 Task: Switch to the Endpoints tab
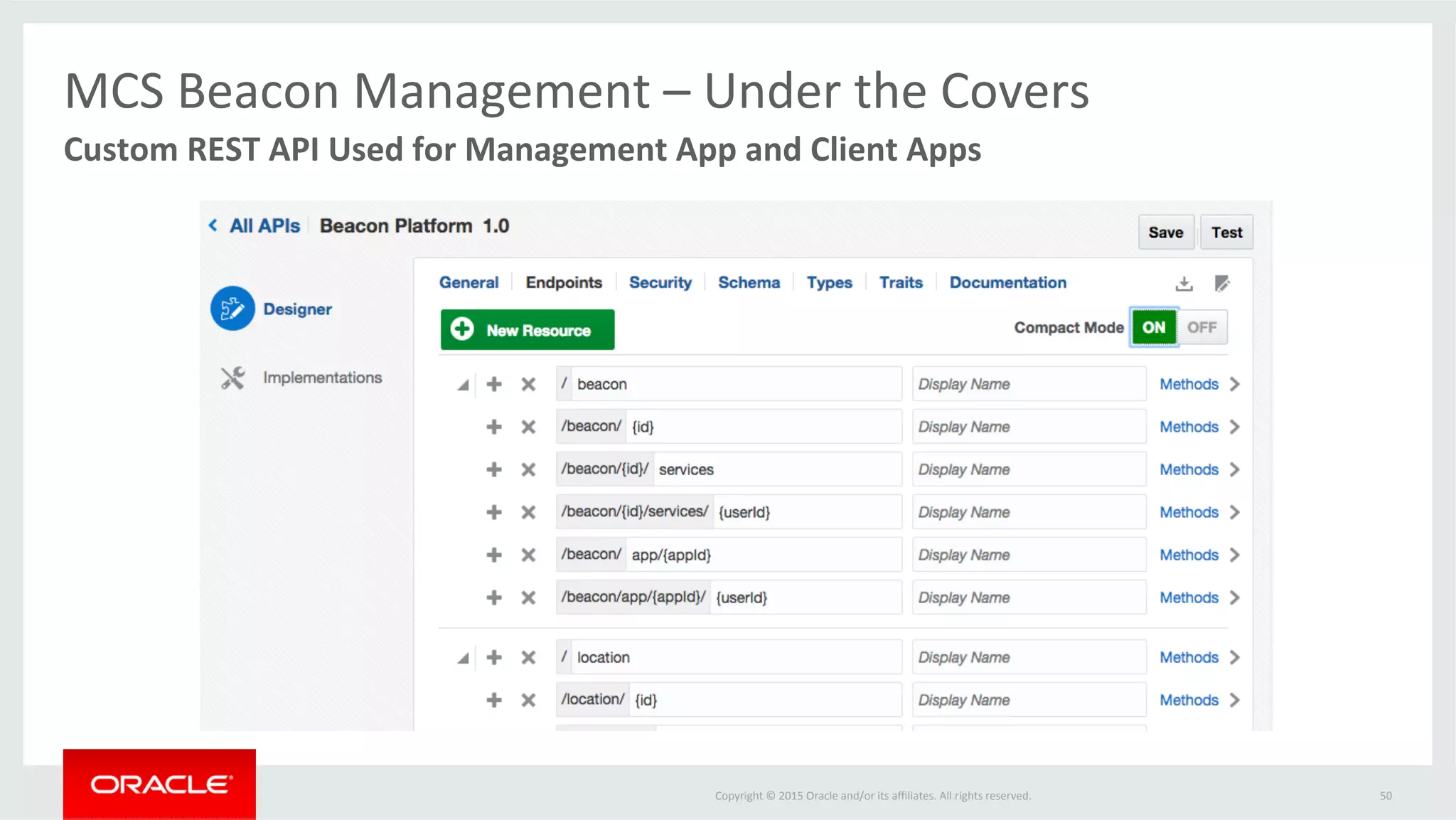564,282
